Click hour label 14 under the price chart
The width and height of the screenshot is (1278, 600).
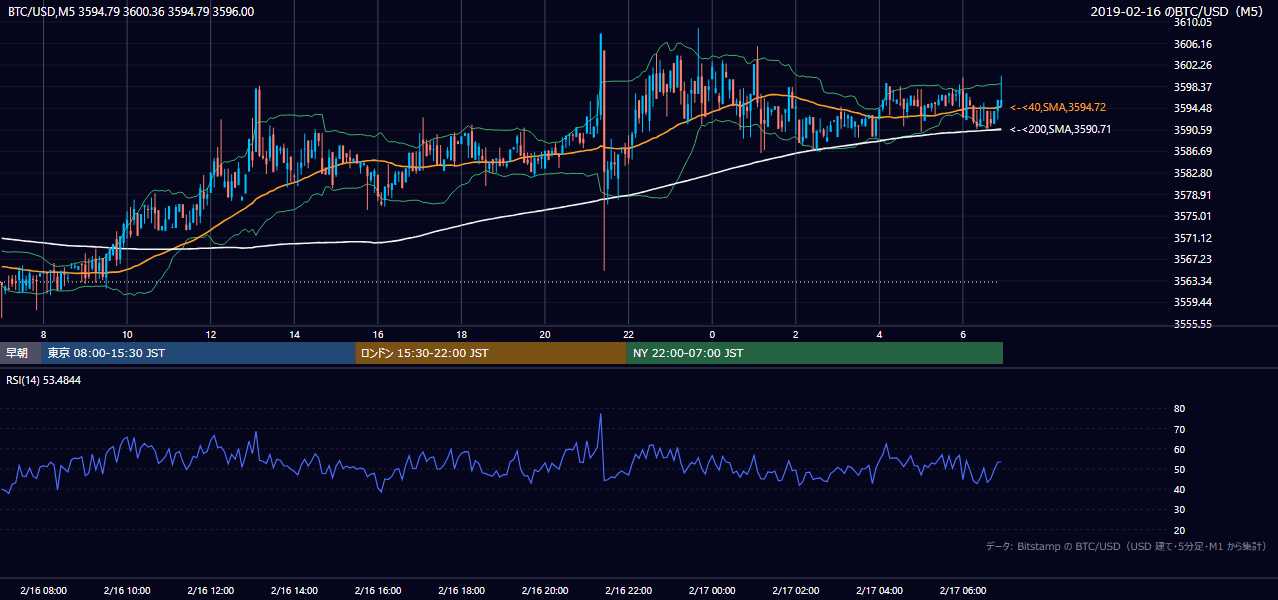coord(294,334)
